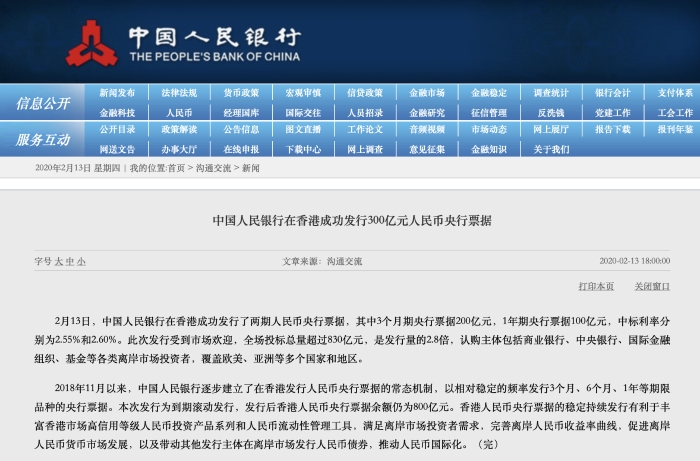The width and height of the screenshot is (700, 461).
Task: Click the 服务互动 section header
Action: point(43,140)
